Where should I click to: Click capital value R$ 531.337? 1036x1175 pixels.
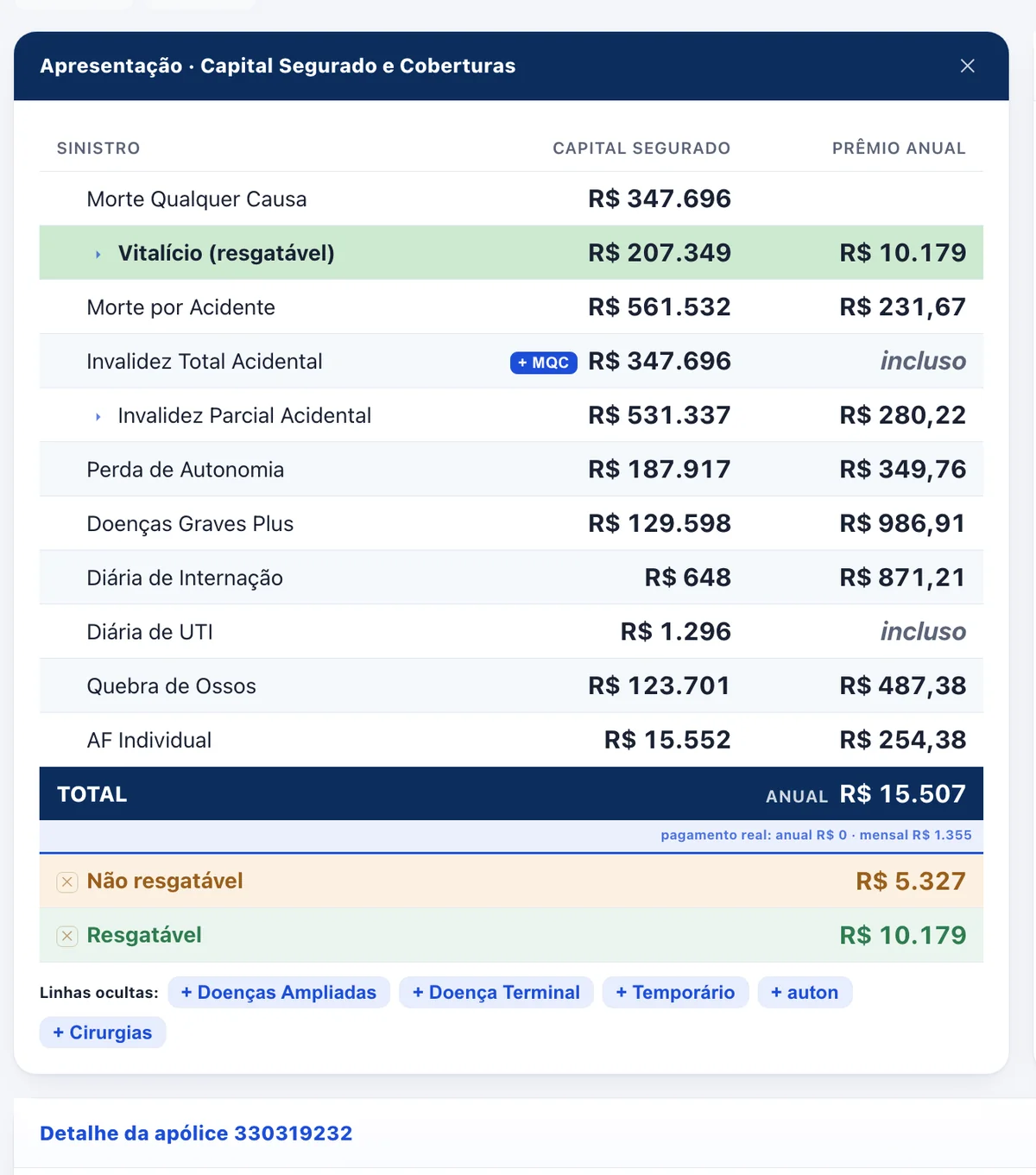point(660,415)
